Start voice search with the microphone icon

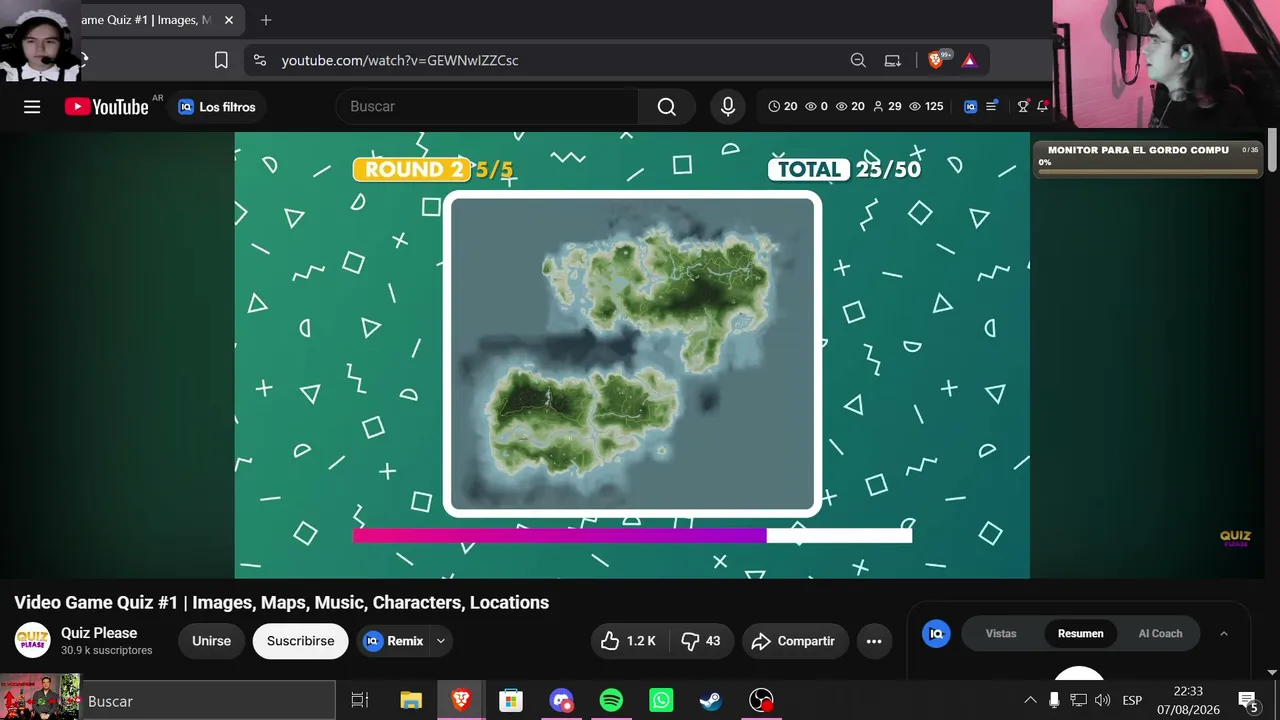coord(728,107)
